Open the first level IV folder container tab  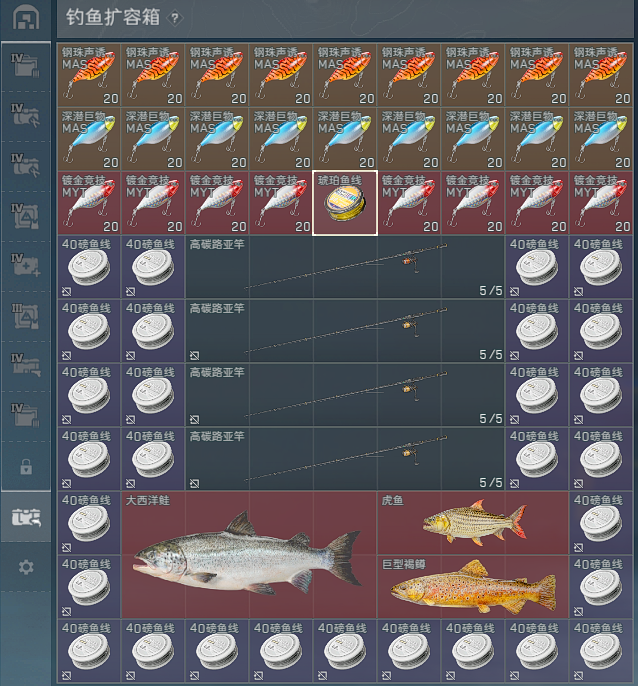tap(25, 66)
